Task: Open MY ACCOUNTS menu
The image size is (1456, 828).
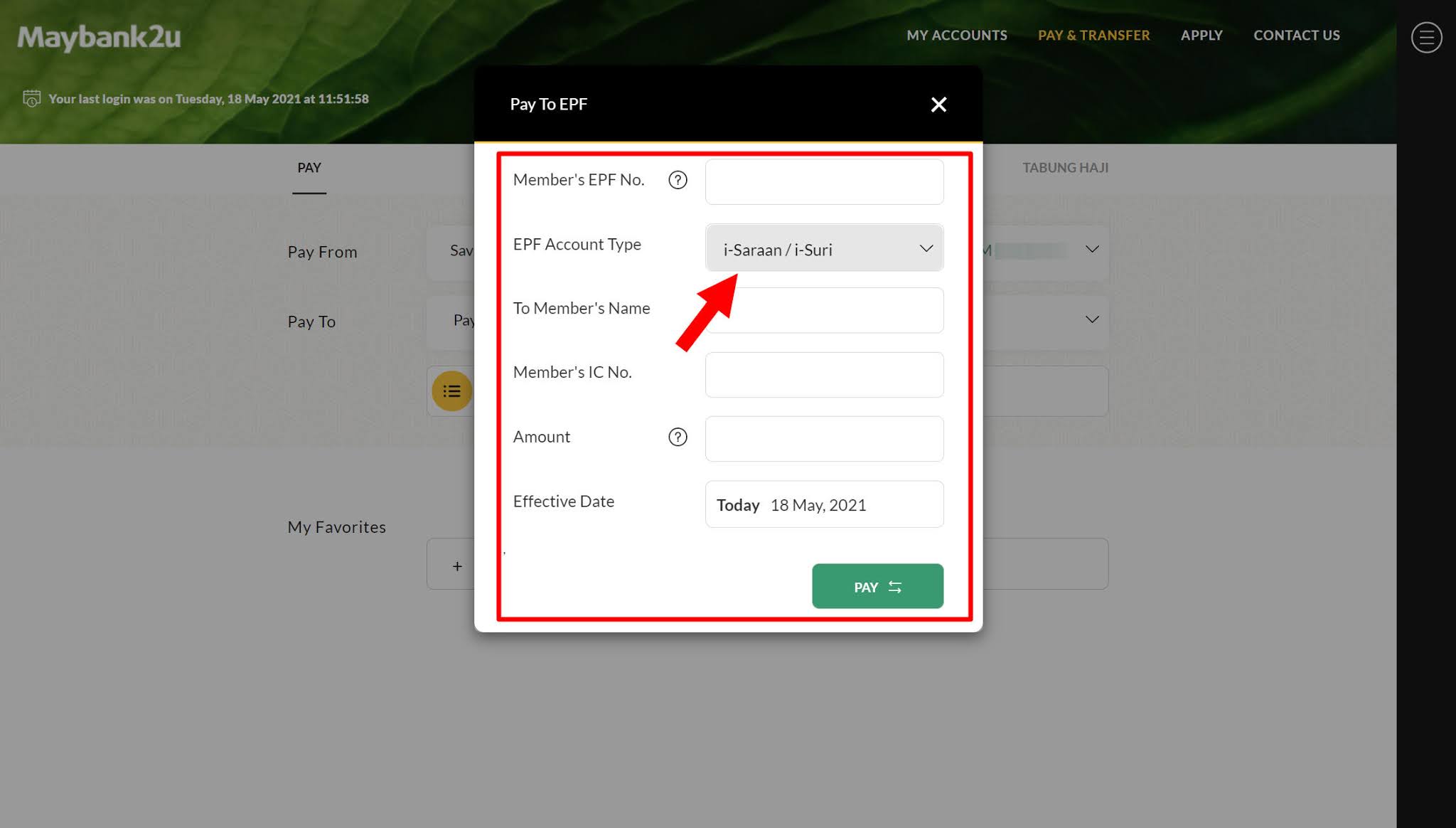Action: tap(956, 36)
